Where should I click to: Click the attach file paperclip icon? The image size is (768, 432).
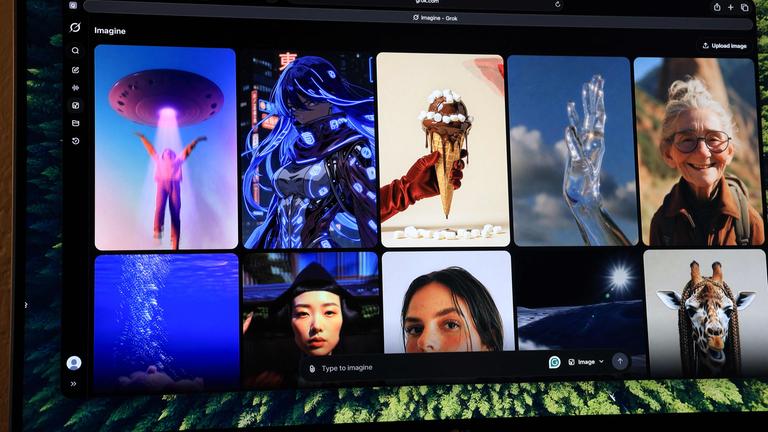point(312,368)
